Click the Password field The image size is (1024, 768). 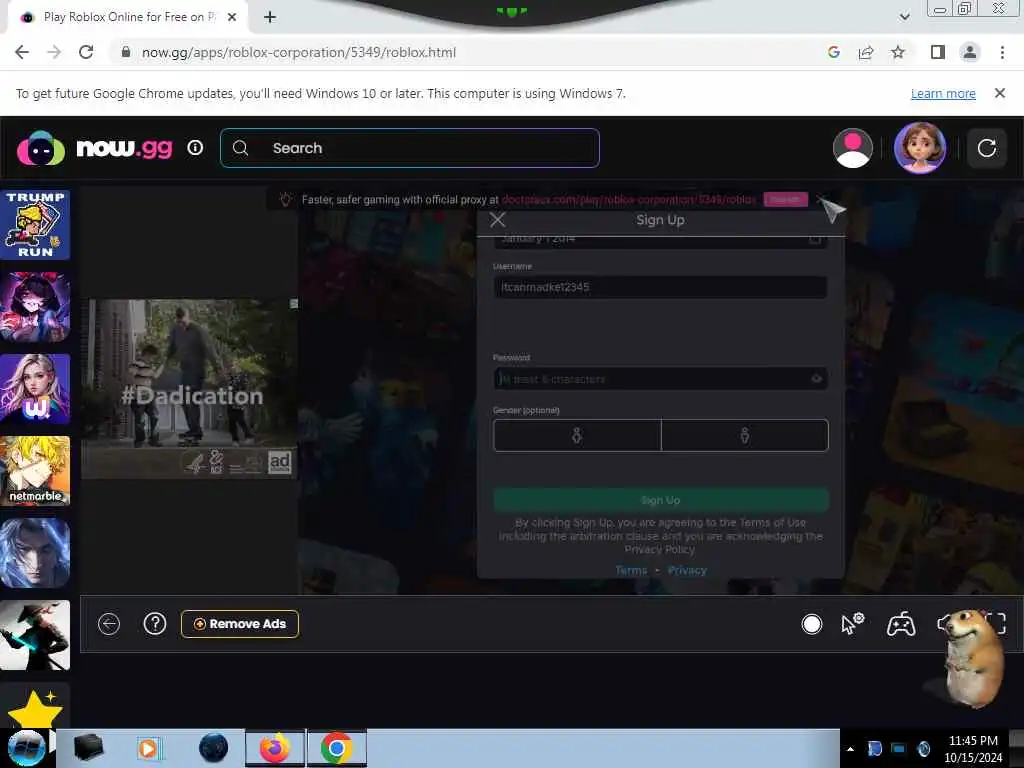pyautogui.click(x=660, y=379)
